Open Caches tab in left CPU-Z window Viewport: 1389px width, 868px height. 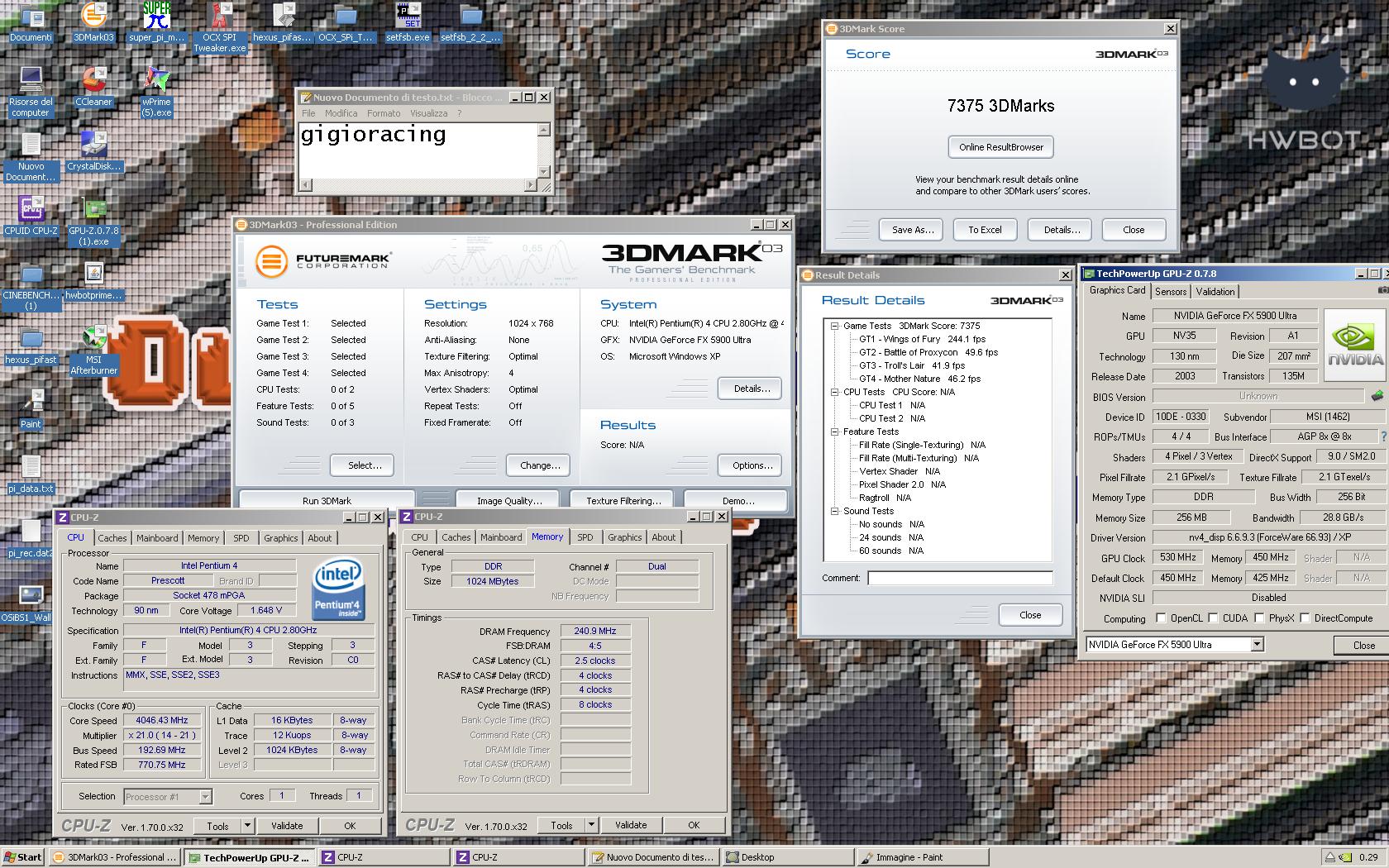pos(112,538)
